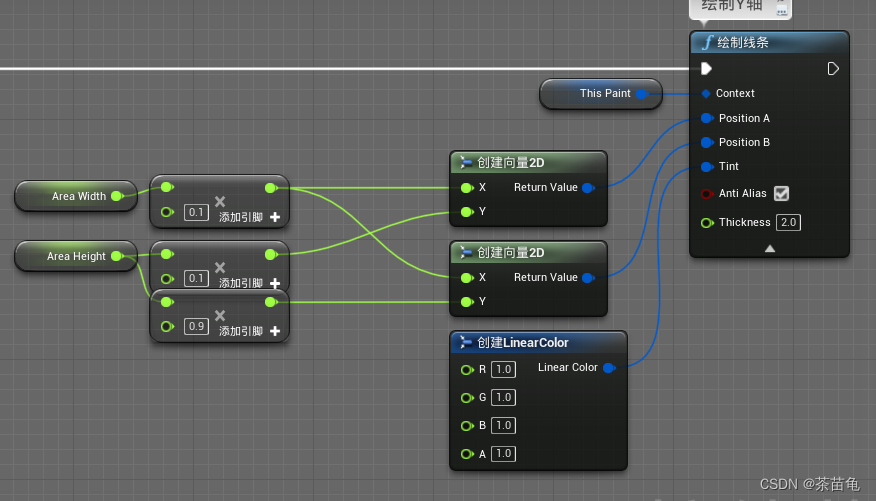
Task: Click the B input pin on 创建LinearColor
Action: [x=467, y=426]
